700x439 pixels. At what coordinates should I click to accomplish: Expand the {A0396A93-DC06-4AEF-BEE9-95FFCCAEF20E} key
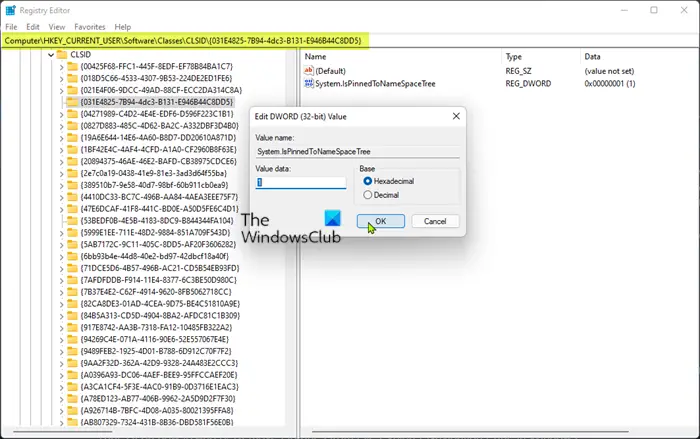(x=61, y=375)
